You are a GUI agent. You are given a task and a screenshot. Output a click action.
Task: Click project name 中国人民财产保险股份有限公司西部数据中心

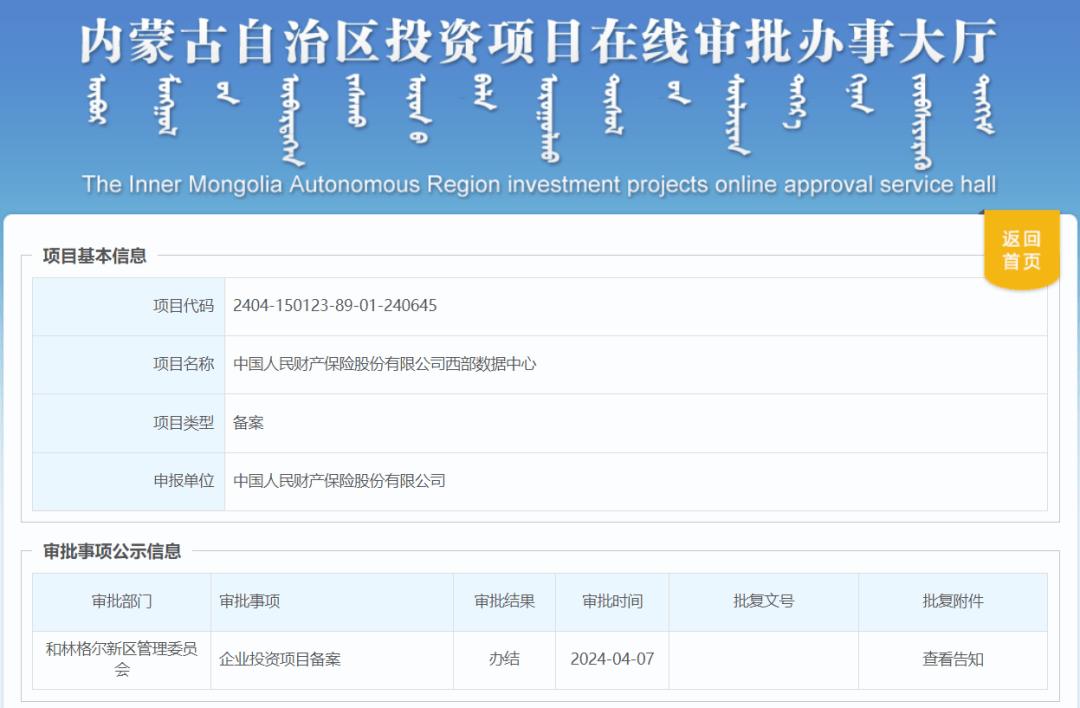click(384, 364)
